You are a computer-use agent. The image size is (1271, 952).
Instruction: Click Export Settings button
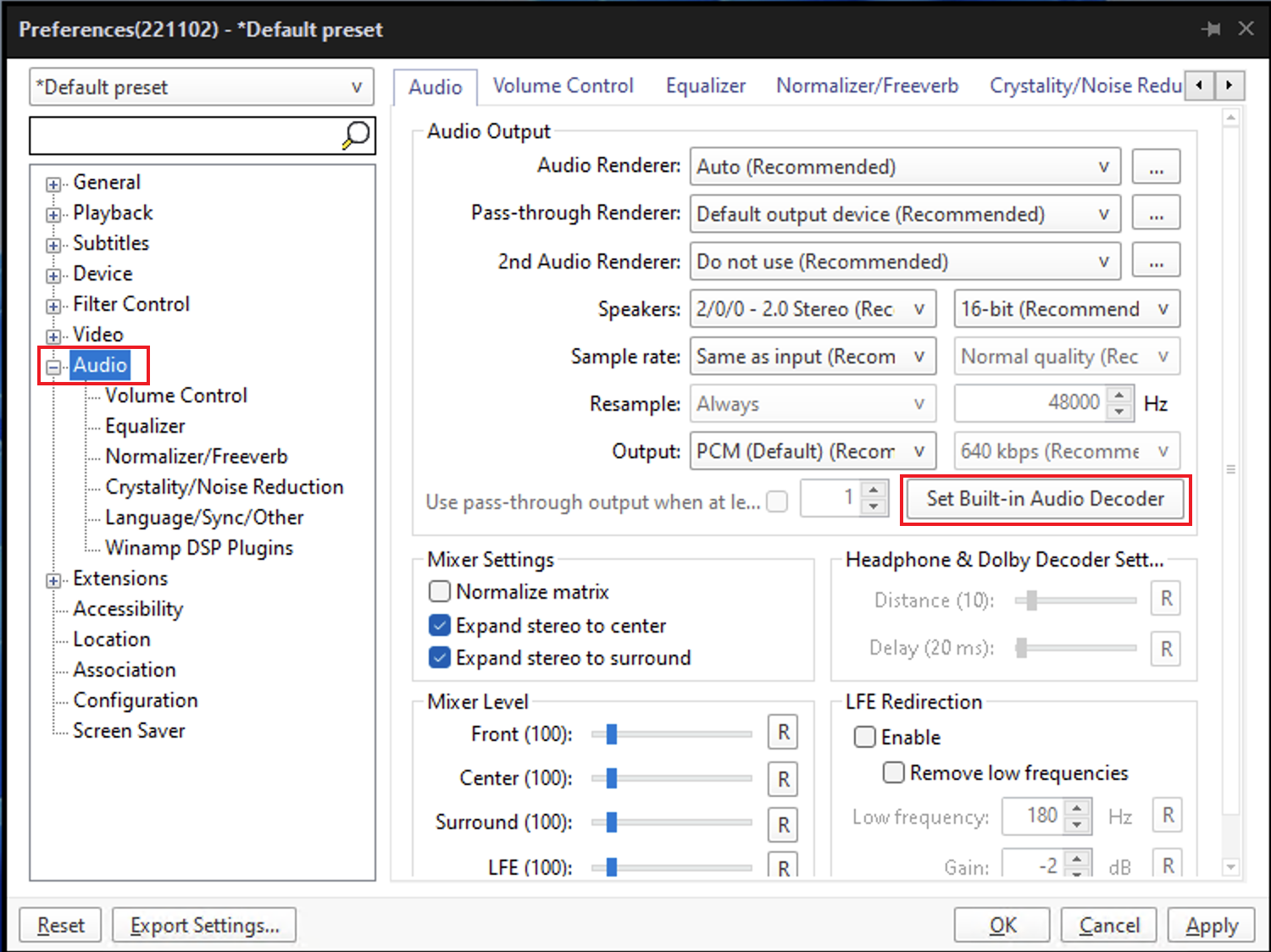(204, 926)
